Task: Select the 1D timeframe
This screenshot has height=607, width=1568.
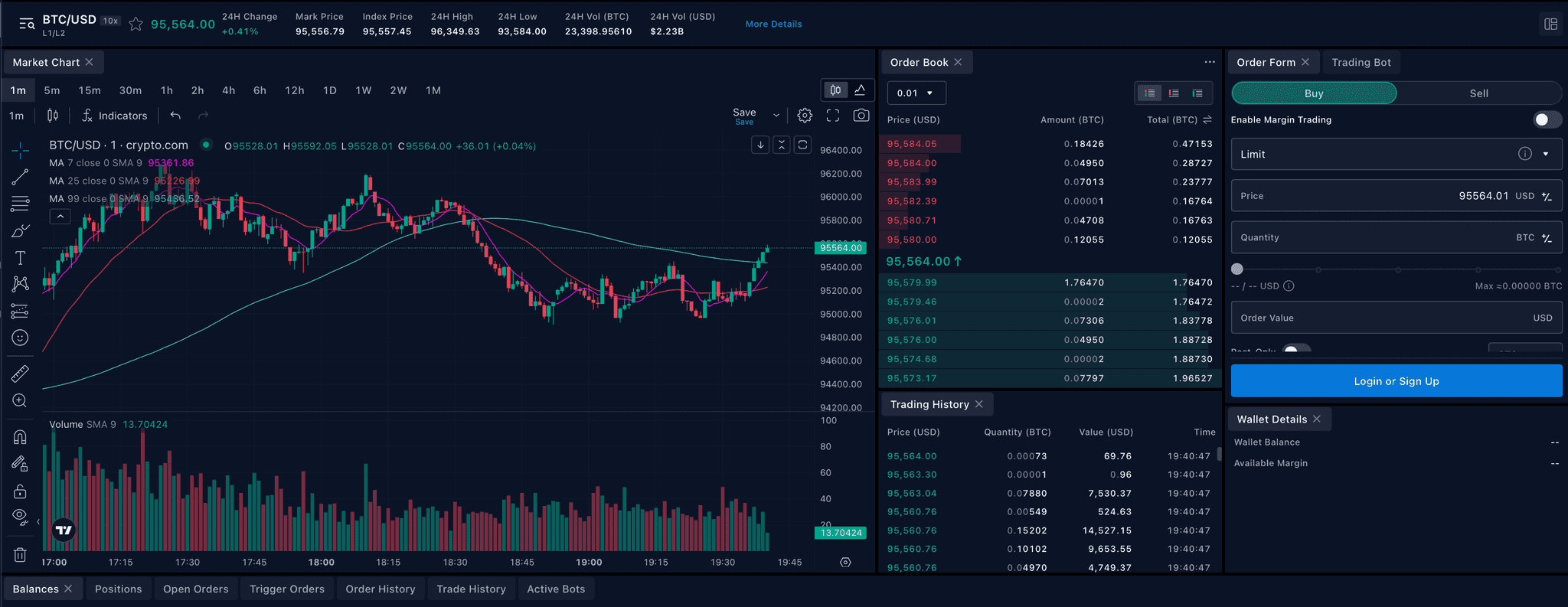Action: coord(330,90)
